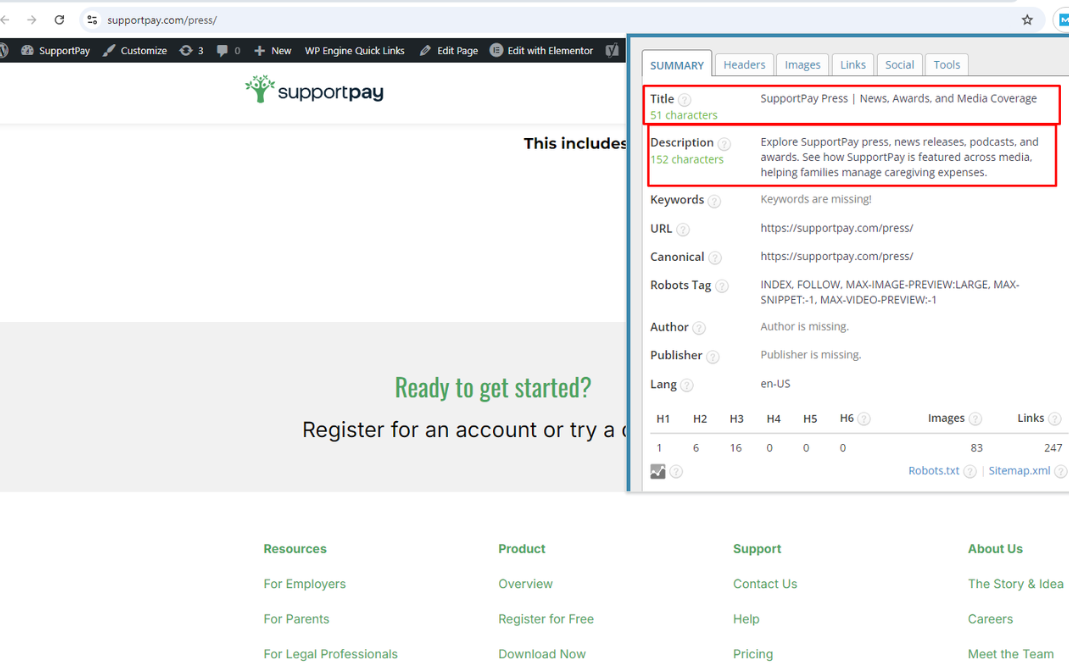
Task: Click Edit with Elementor
Action: [542, 51]
